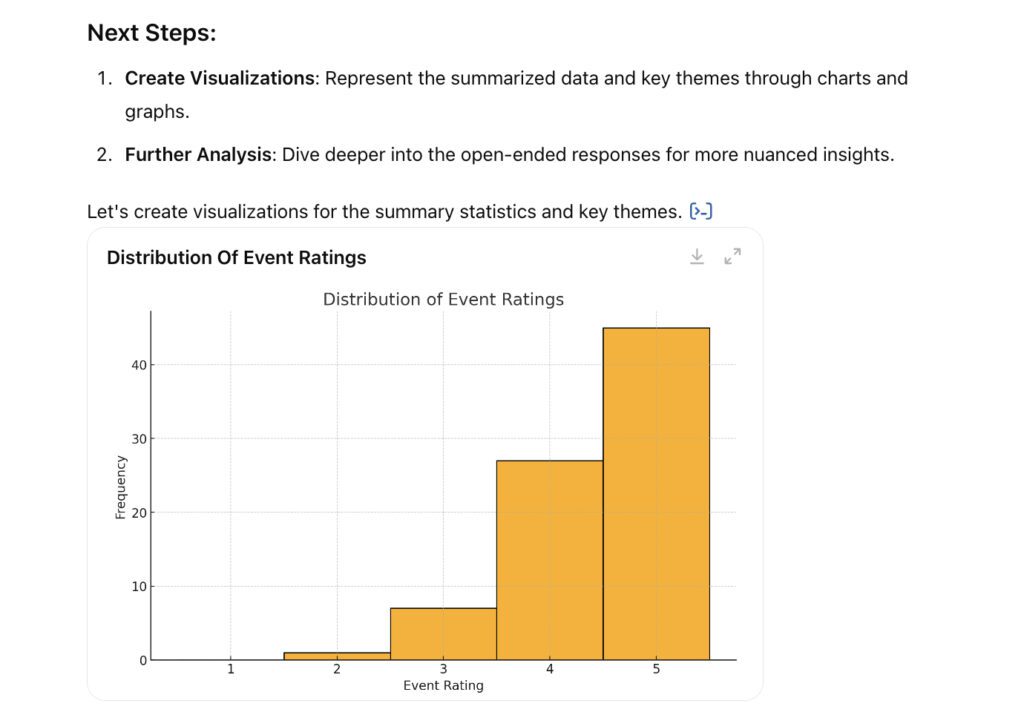
Task: Select the rating 4 histogram bar
Action: click(550, 560)
